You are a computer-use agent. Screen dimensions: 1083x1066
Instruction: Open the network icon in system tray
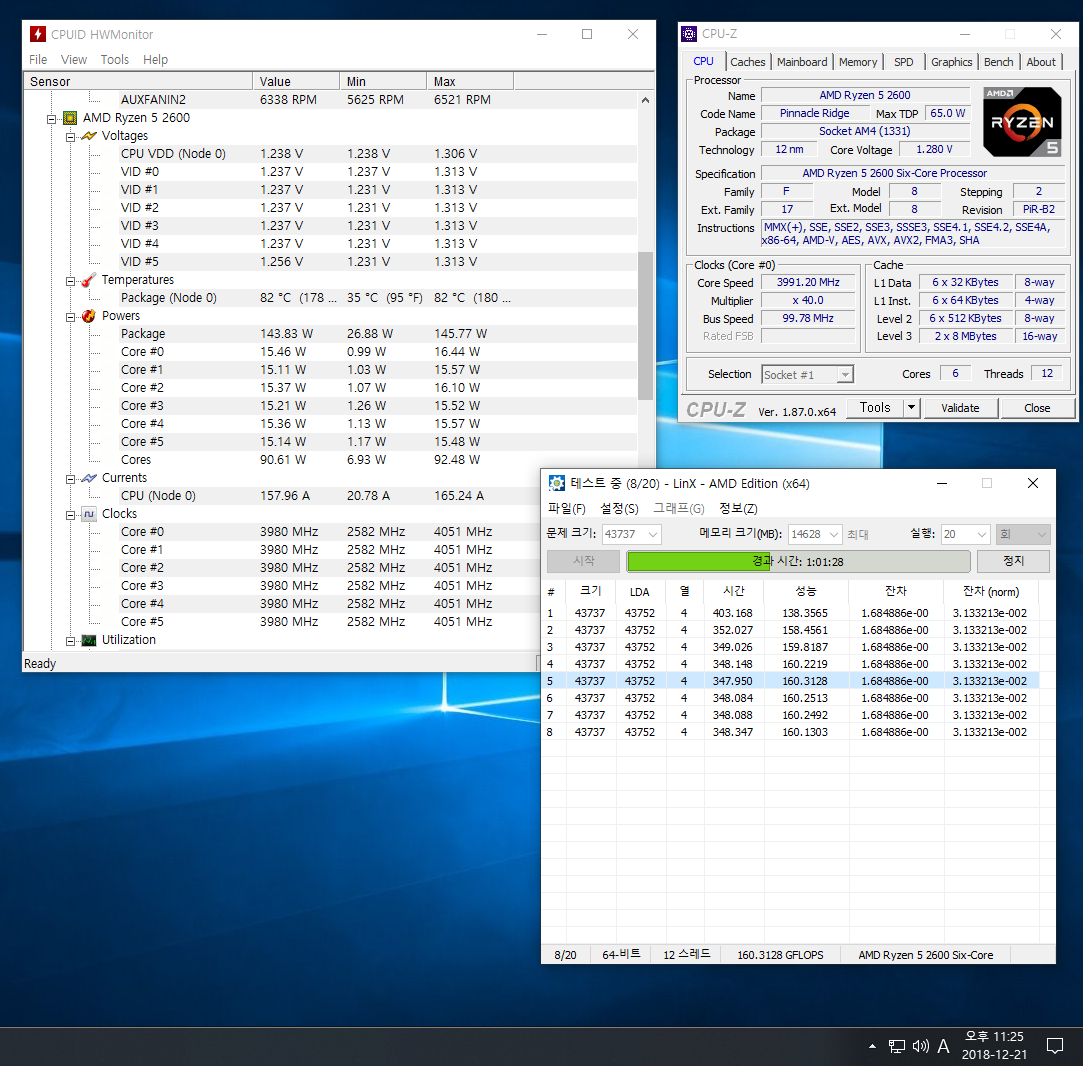897,1046
